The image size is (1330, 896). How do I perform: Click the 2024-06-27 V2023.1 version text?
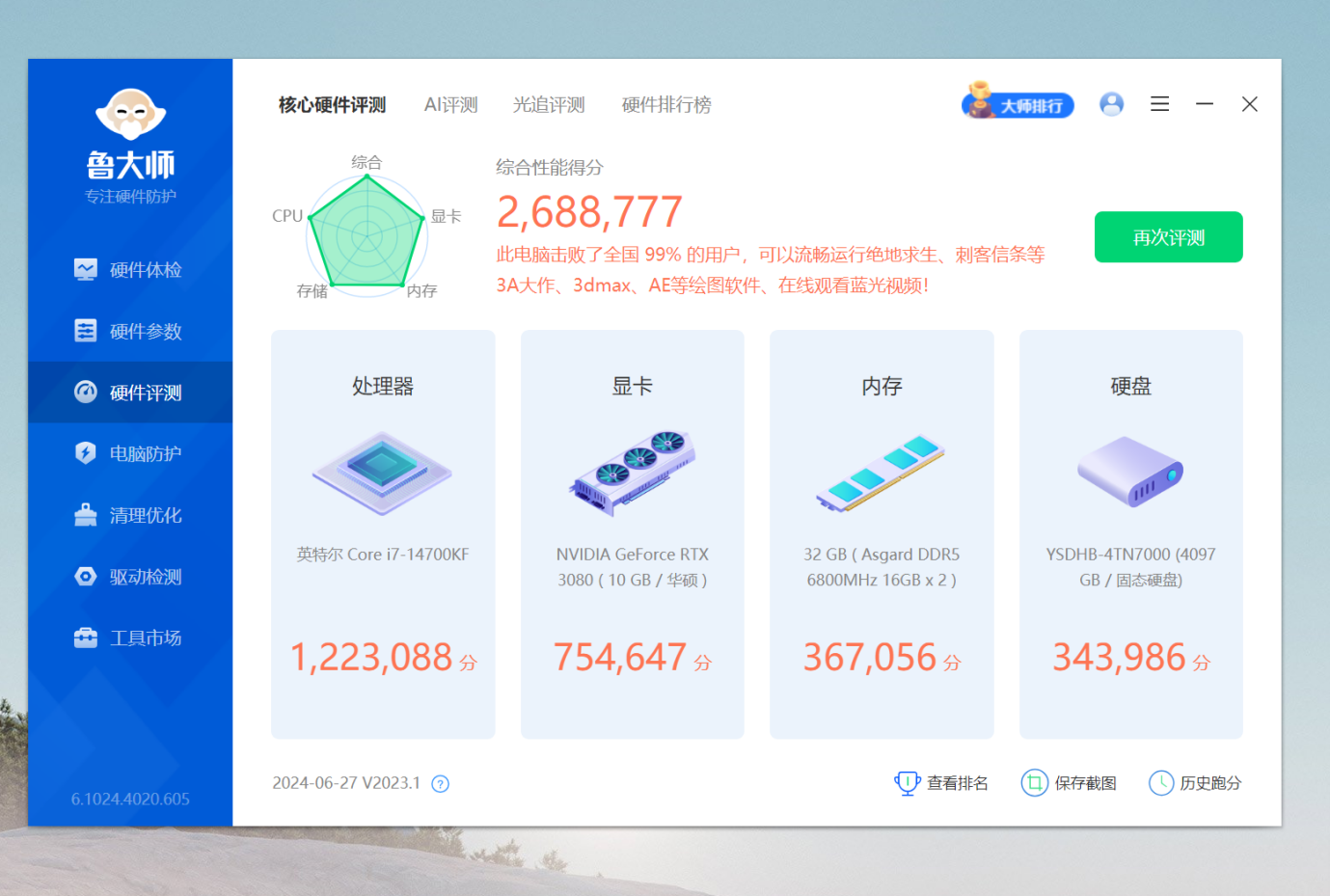(346, 783)
